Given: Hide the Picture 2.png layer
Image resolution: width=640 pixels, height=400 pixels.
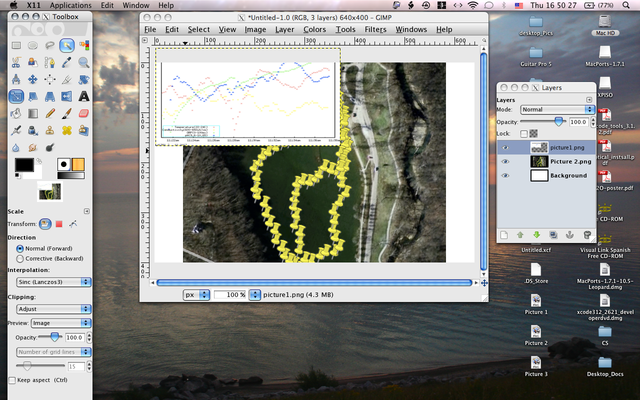Looking at the screenshot, I should coord(505,162).
